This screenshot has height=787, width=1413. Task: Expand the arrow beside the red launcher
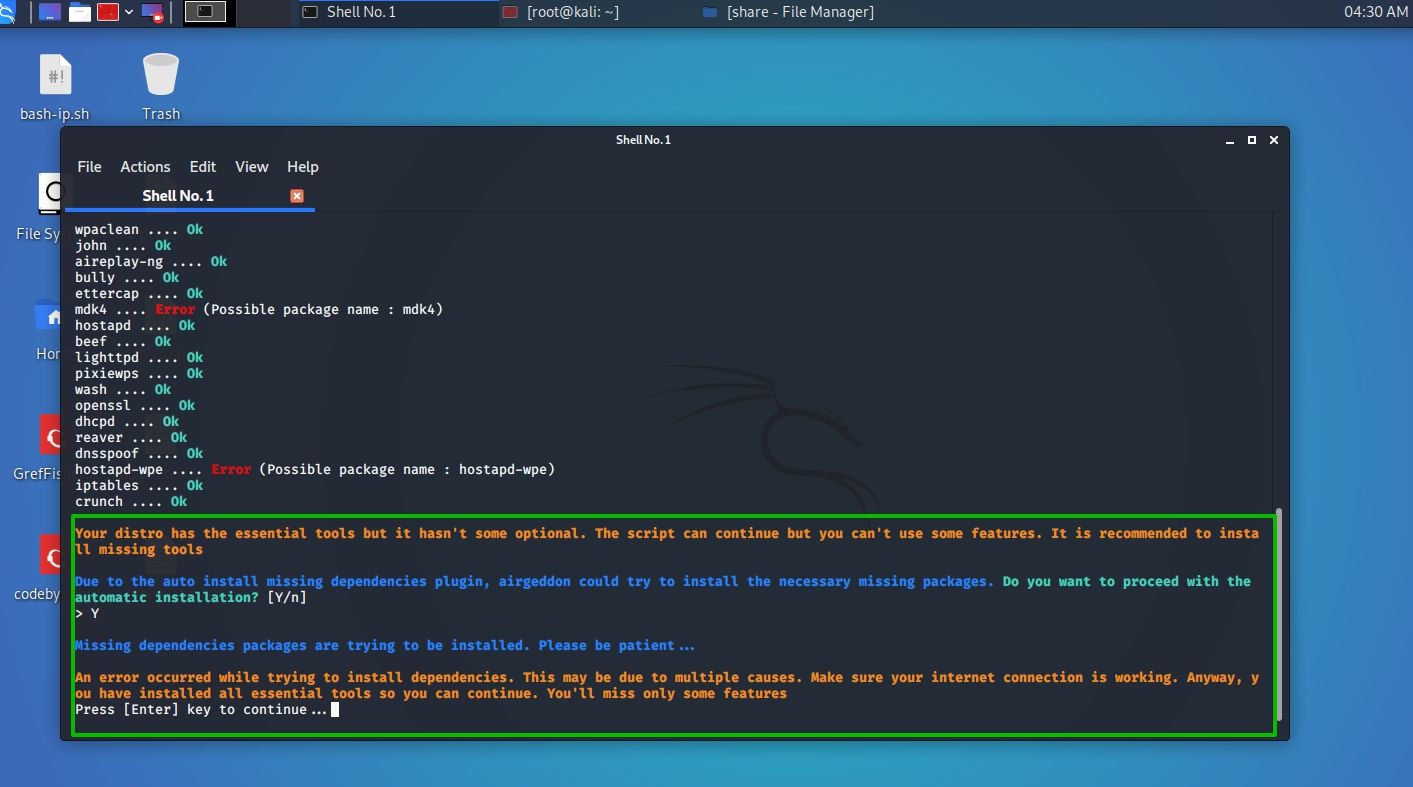[x=127, y=12]
